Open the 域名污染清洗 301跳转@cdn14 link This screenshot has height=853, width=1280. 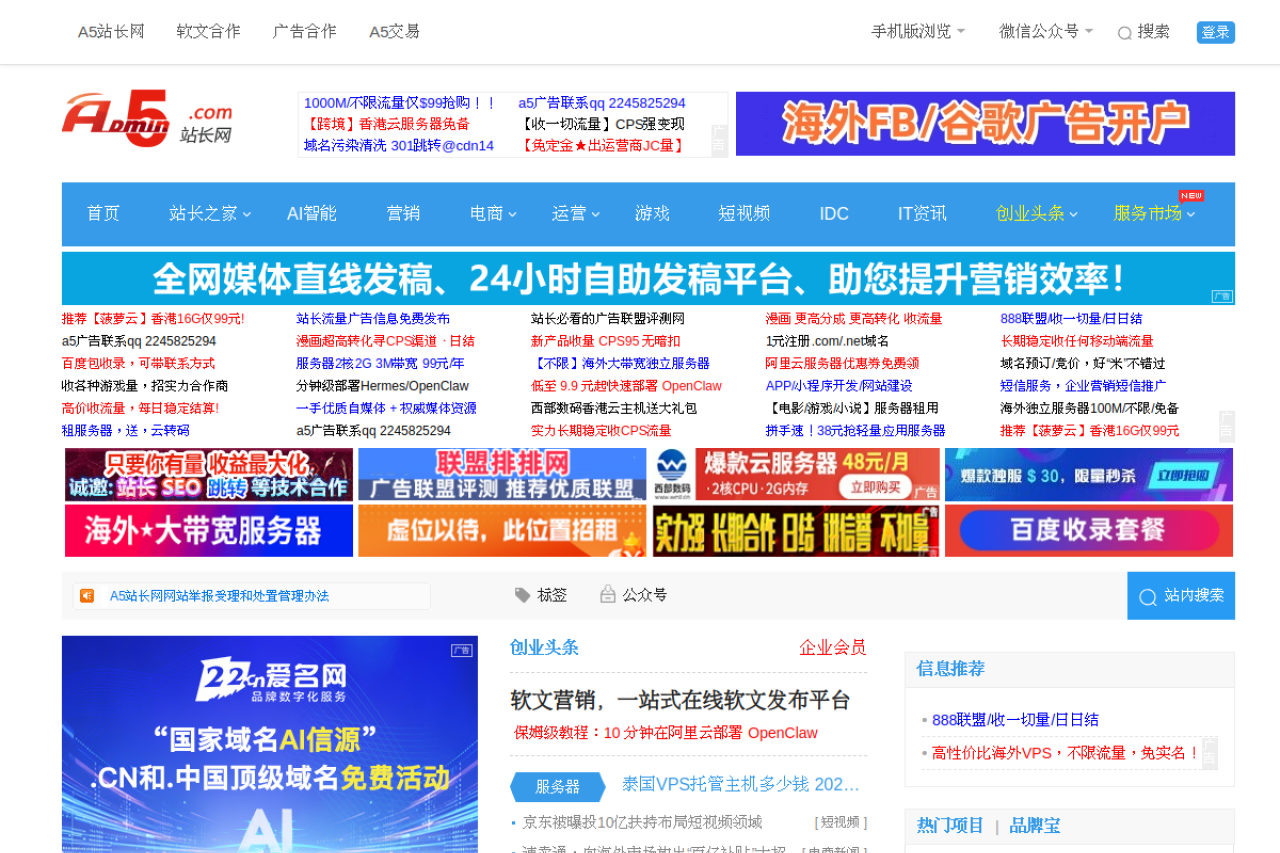(x=399, y=145)
